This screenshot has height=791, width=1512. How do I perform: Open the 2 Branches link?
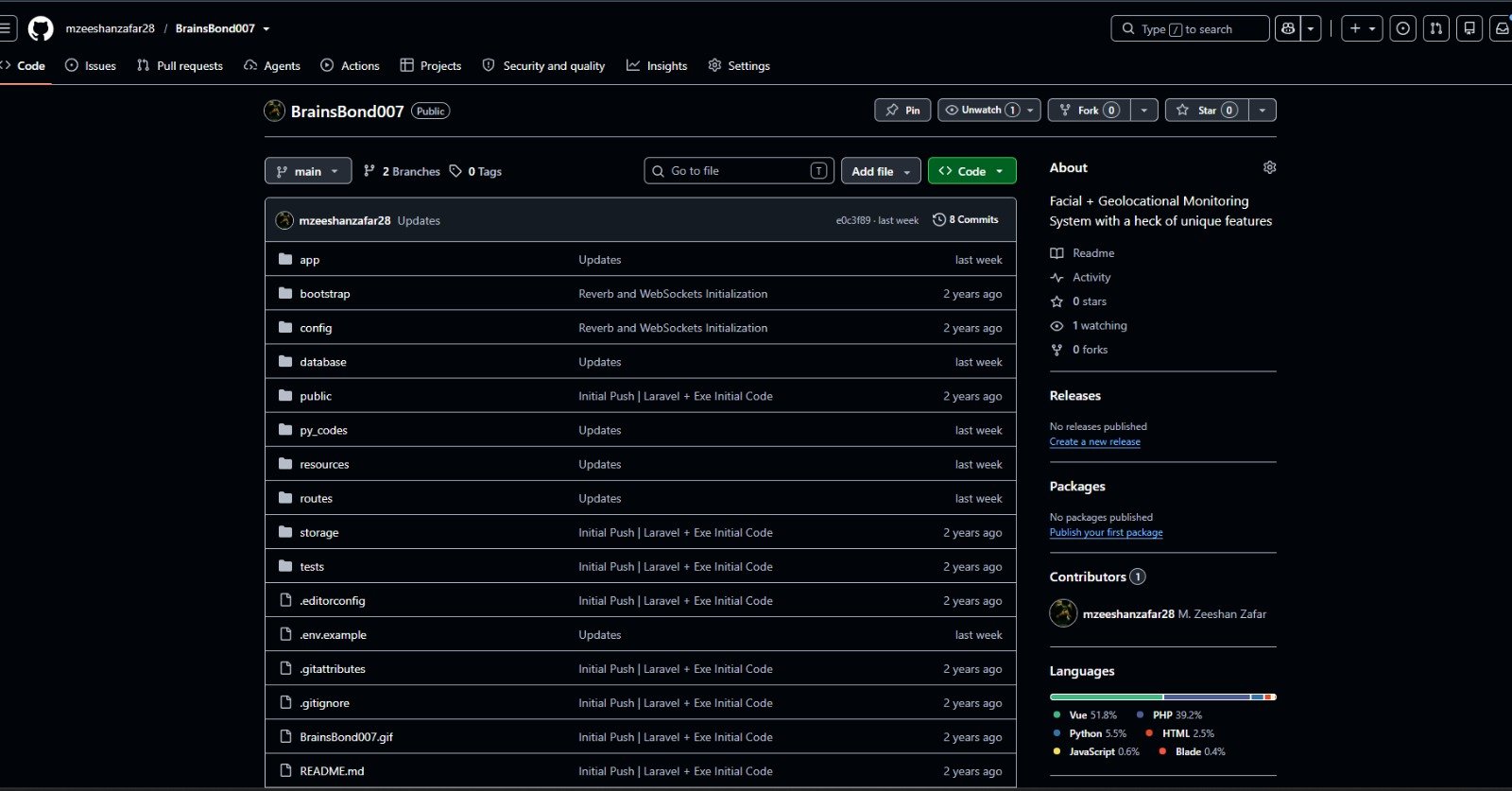click(402, 171)
